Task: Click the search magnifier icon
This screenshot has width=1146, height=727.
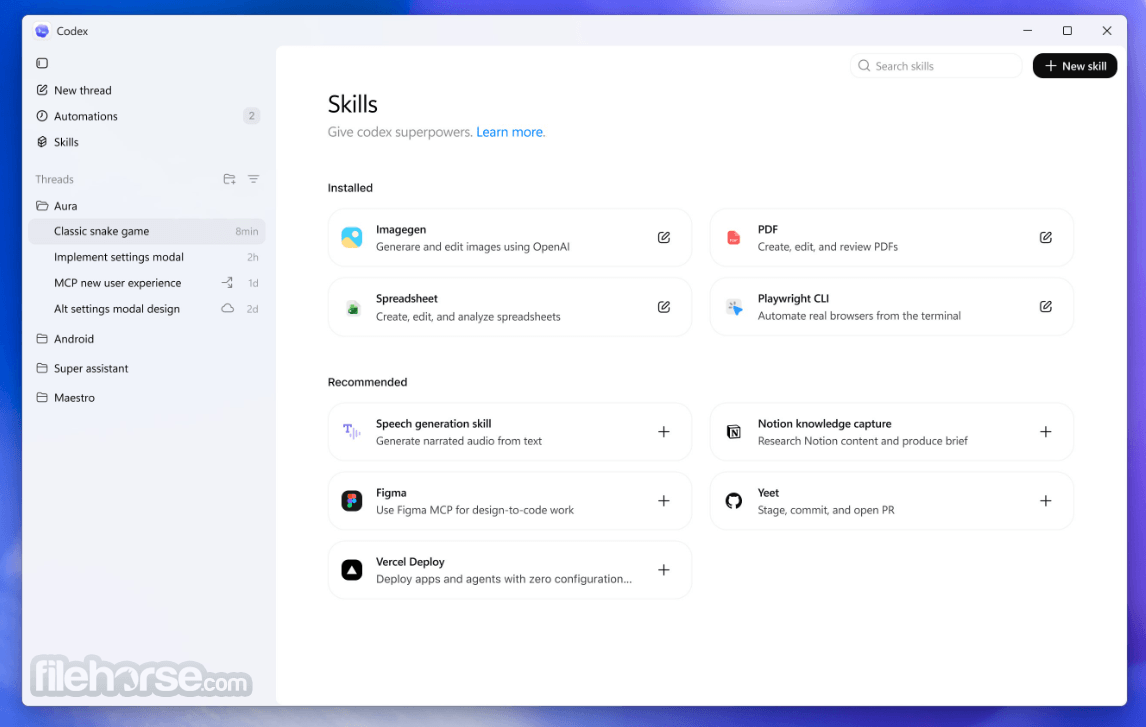Action: (x=864, y=66)
